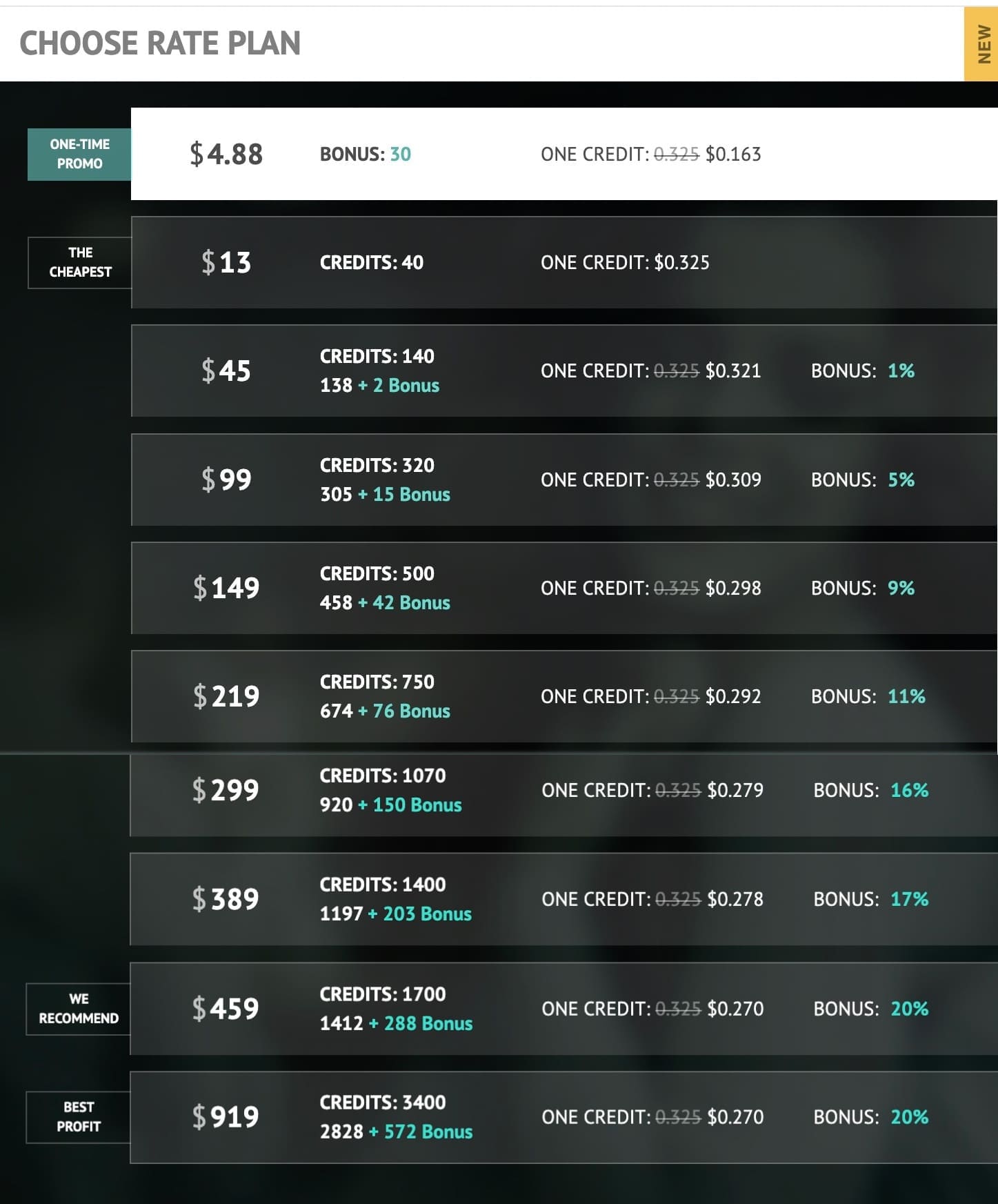Click the BEST PROFIT tag
This screenshot has width=998, height=1204.
78,1117
